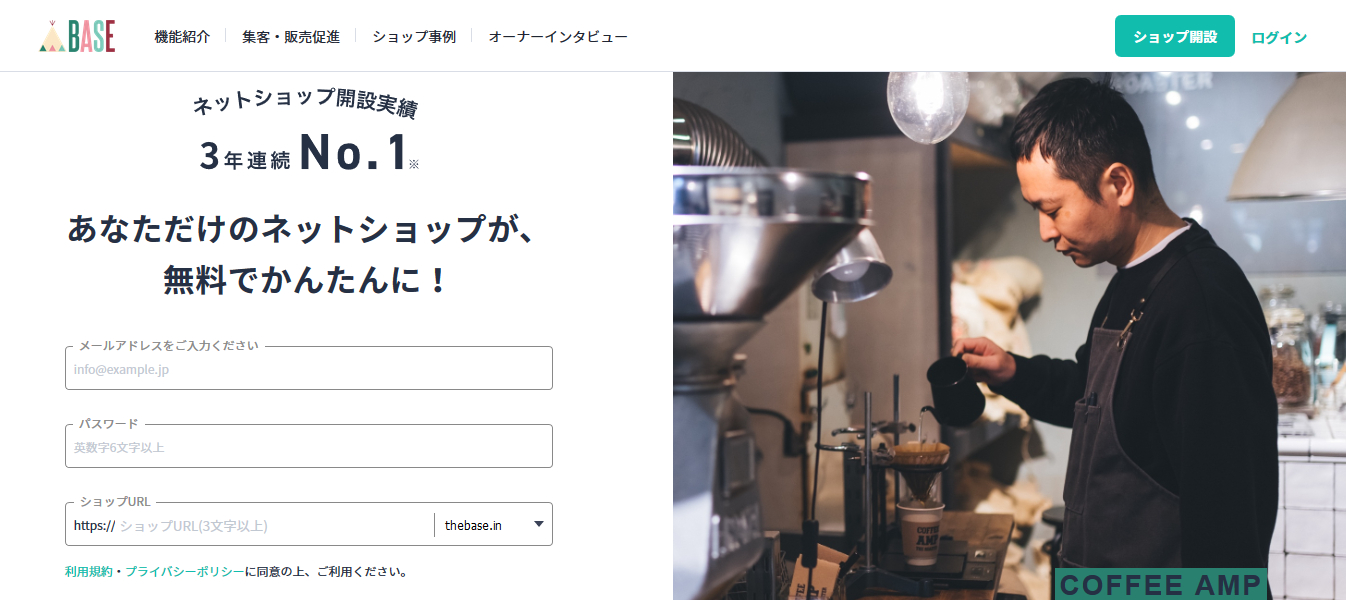Click the COFFEE AMP shop label

(x=1160, y=584)
